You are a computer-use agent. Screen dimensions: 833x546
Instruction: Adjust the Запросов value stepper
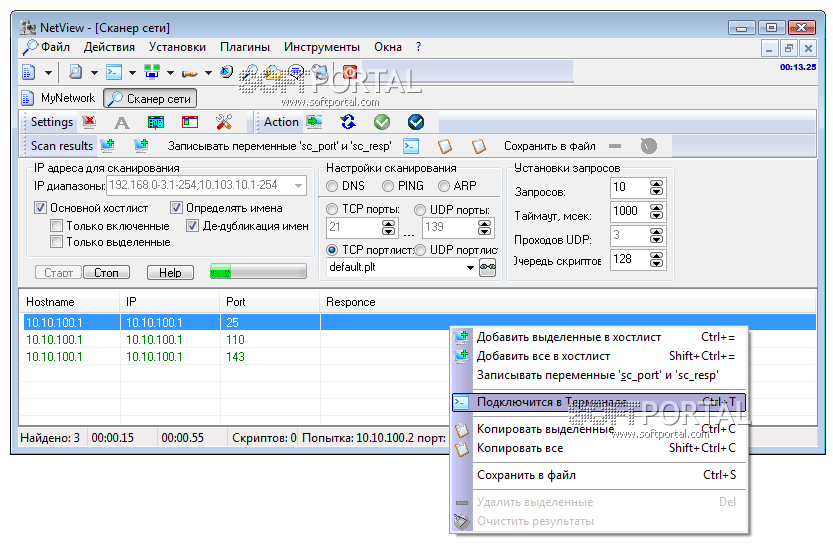click(657, 187)
